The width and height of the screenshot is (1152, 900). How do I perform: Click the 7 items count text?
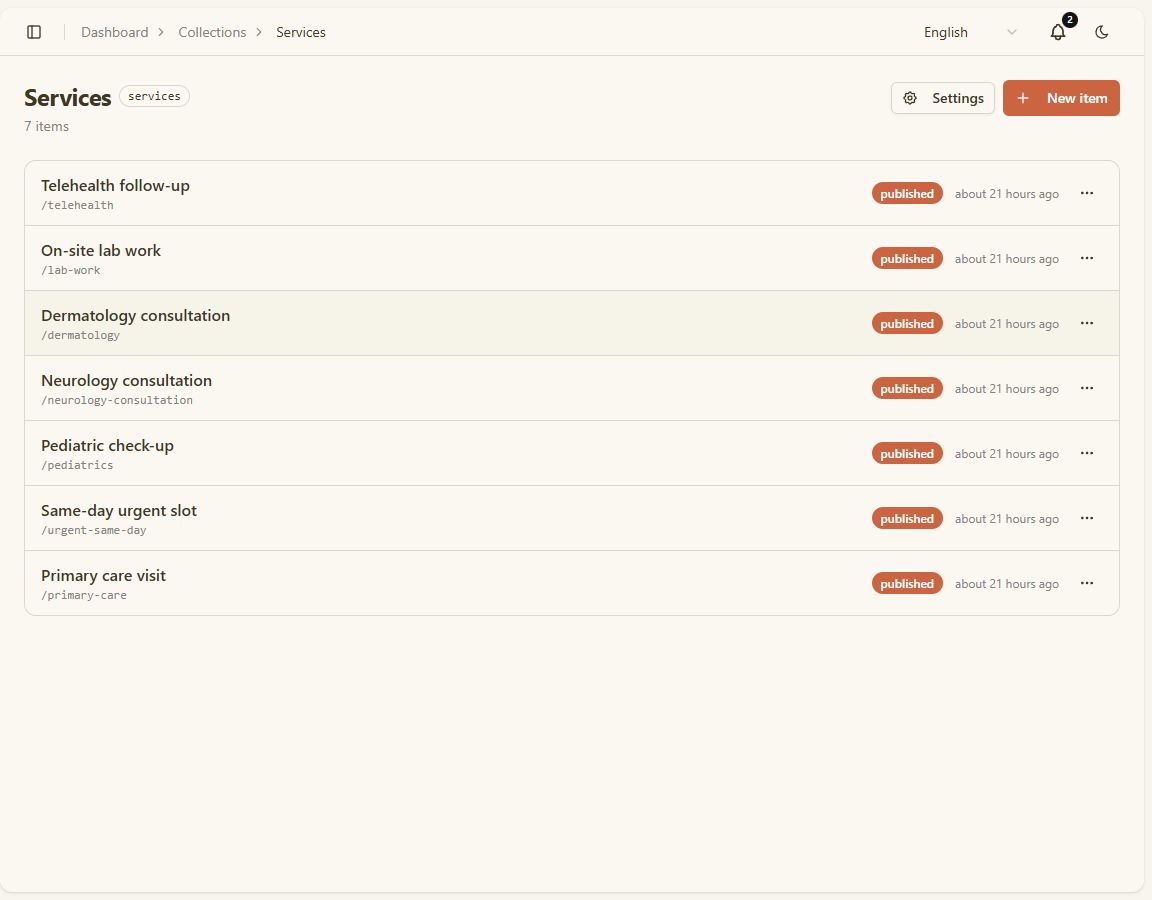(46, 126)
